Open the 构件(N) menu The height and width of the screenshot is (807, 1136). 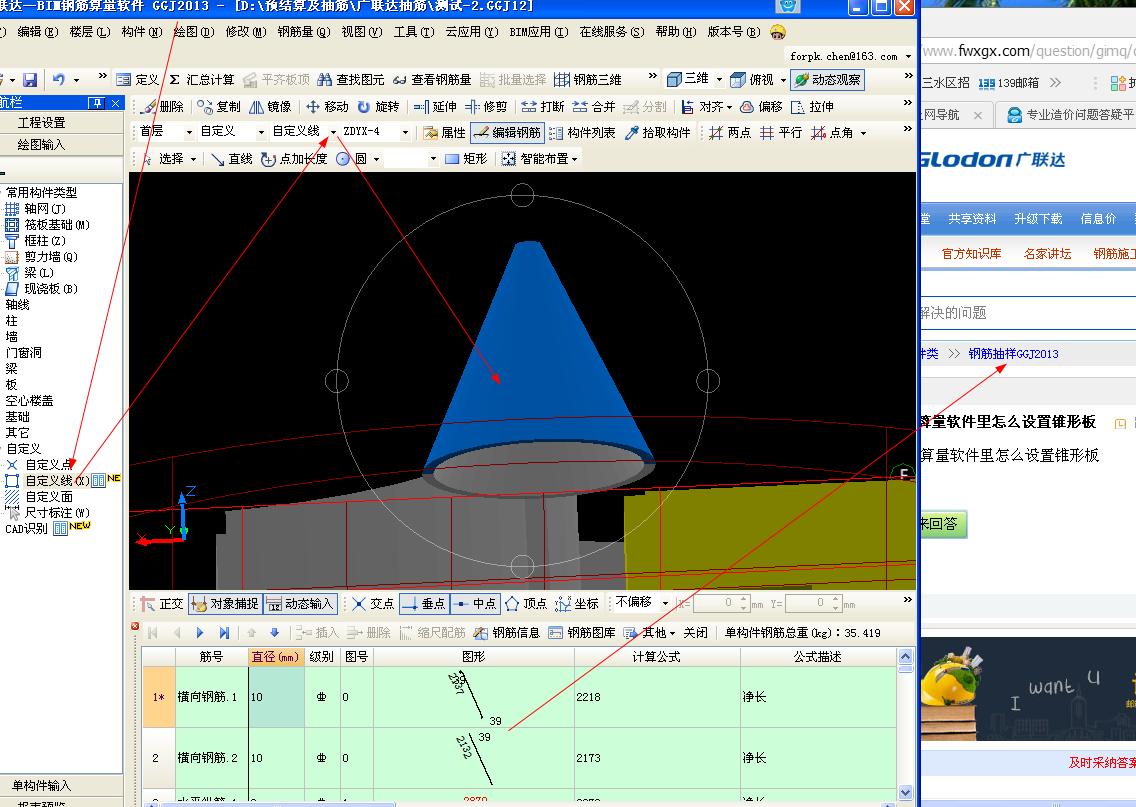point(142,32)
